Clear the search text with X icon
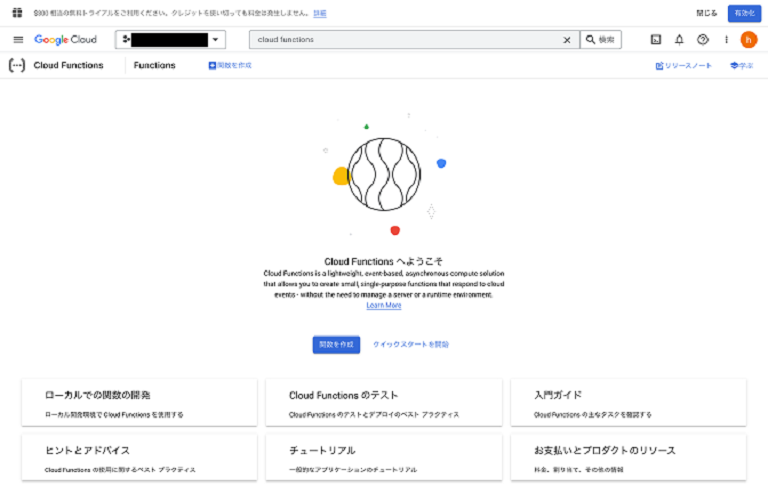Image resolution: width=768 pixels, height=502 pixels. 567,40
